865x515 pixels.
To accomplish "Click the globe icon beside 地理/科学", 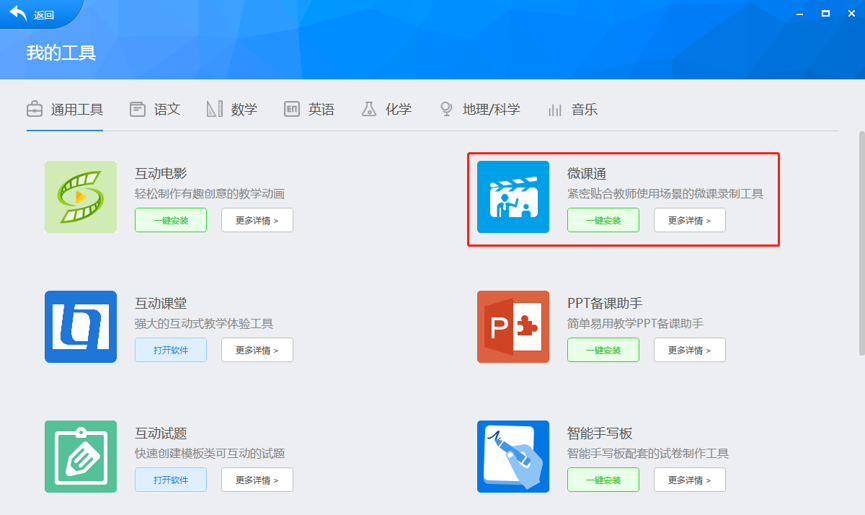I will tap(446, 109).
